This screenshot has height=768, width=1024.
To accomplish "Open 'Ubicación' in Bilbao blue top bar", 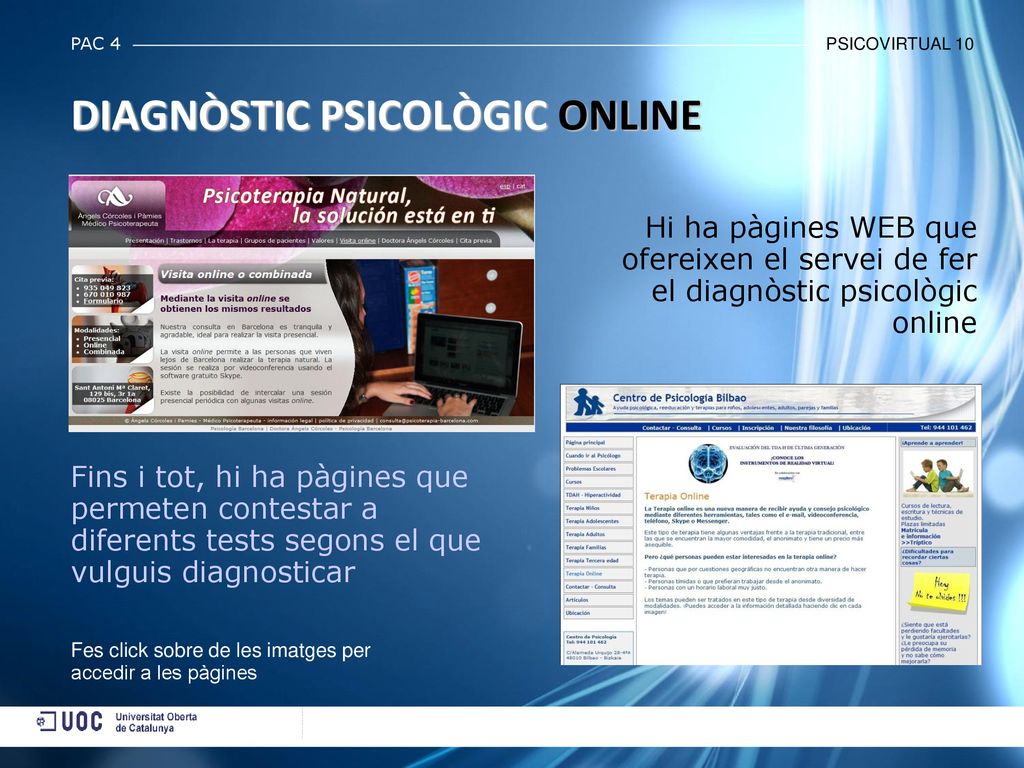I will pyautogui.click(x=856, y=428).
